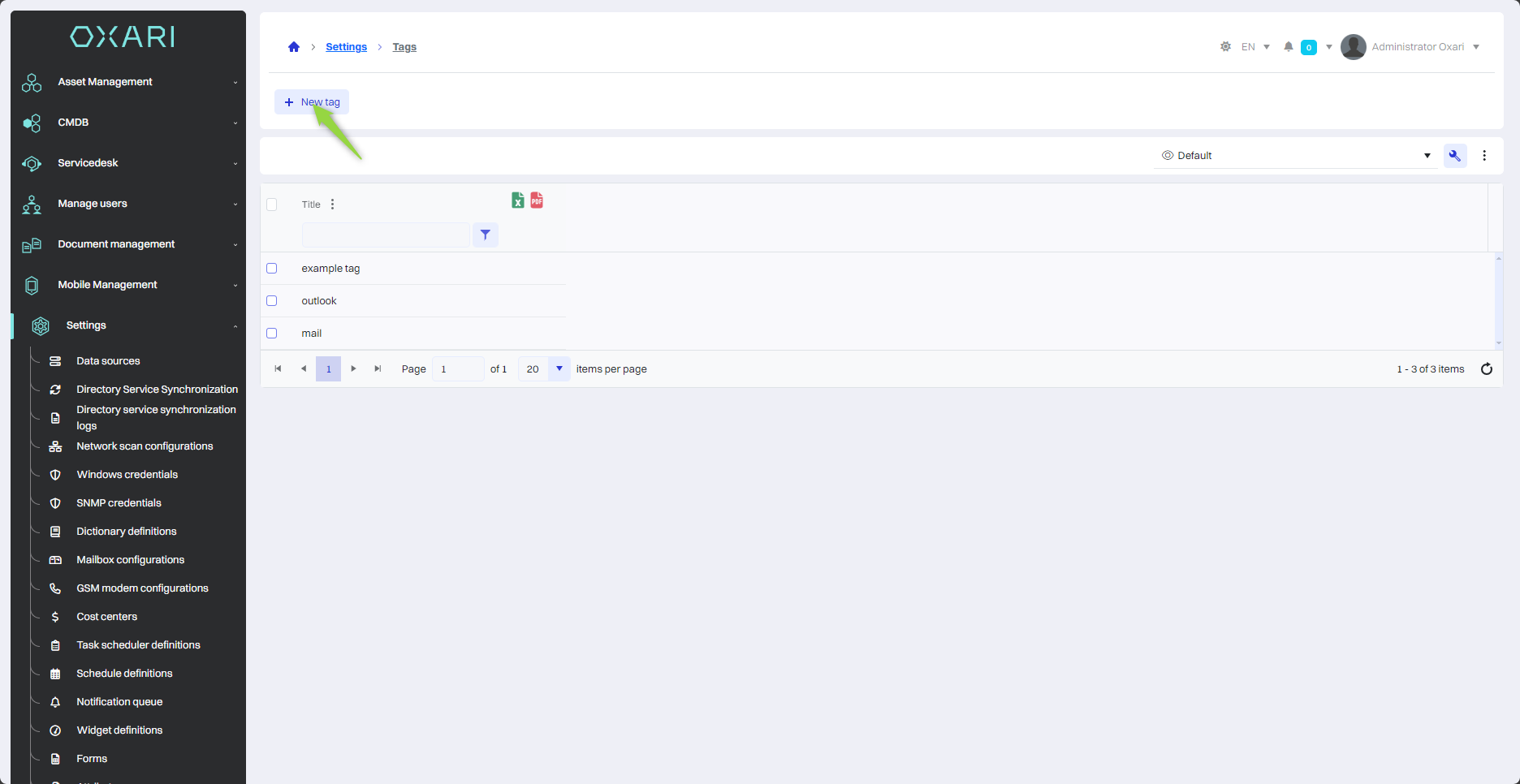Expand the Asset Management menu
The width and height of the screenshot is (1520, 784).
[128, 82]
